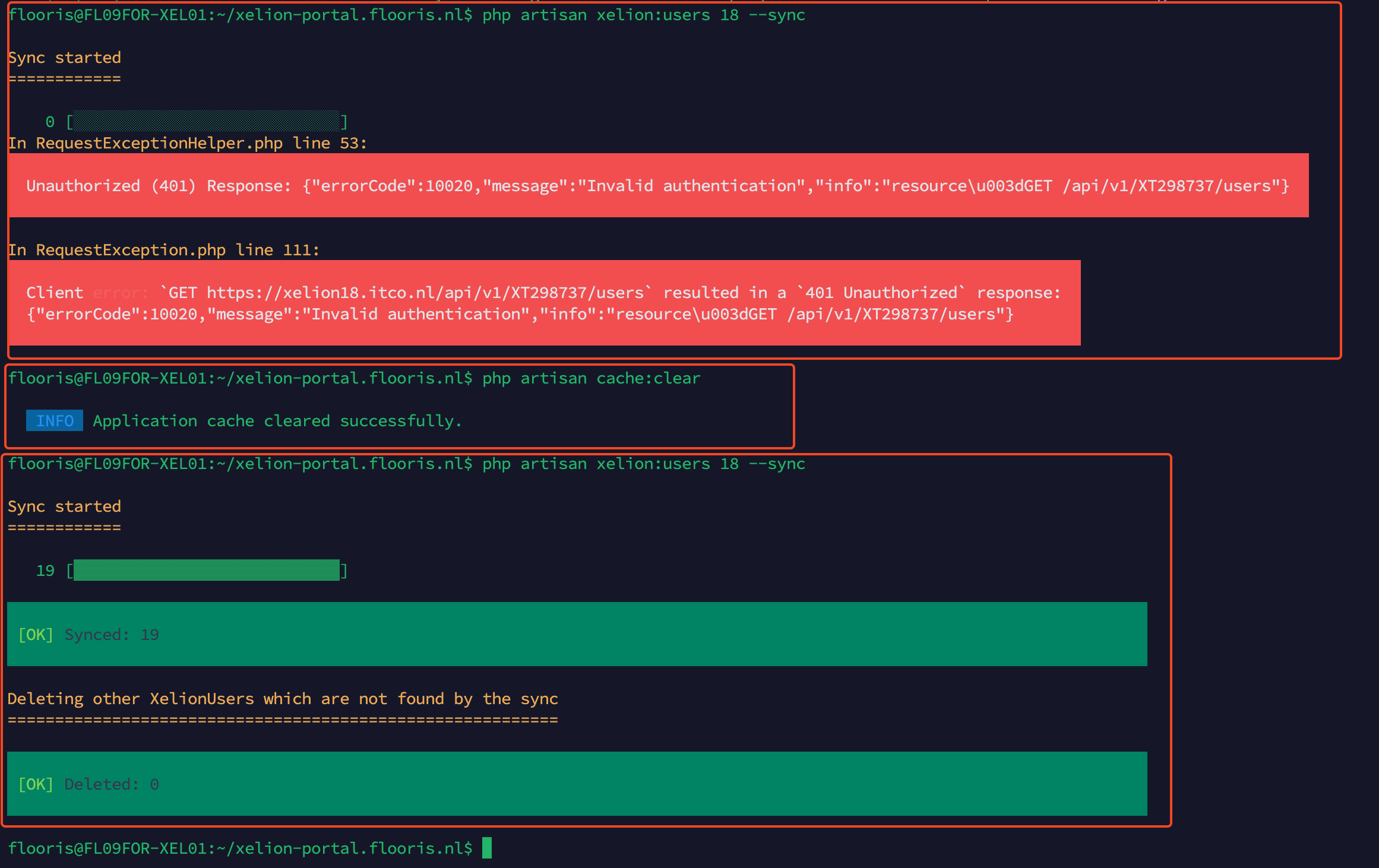Click the full progress bar labeled 19

tap(207, 570)
